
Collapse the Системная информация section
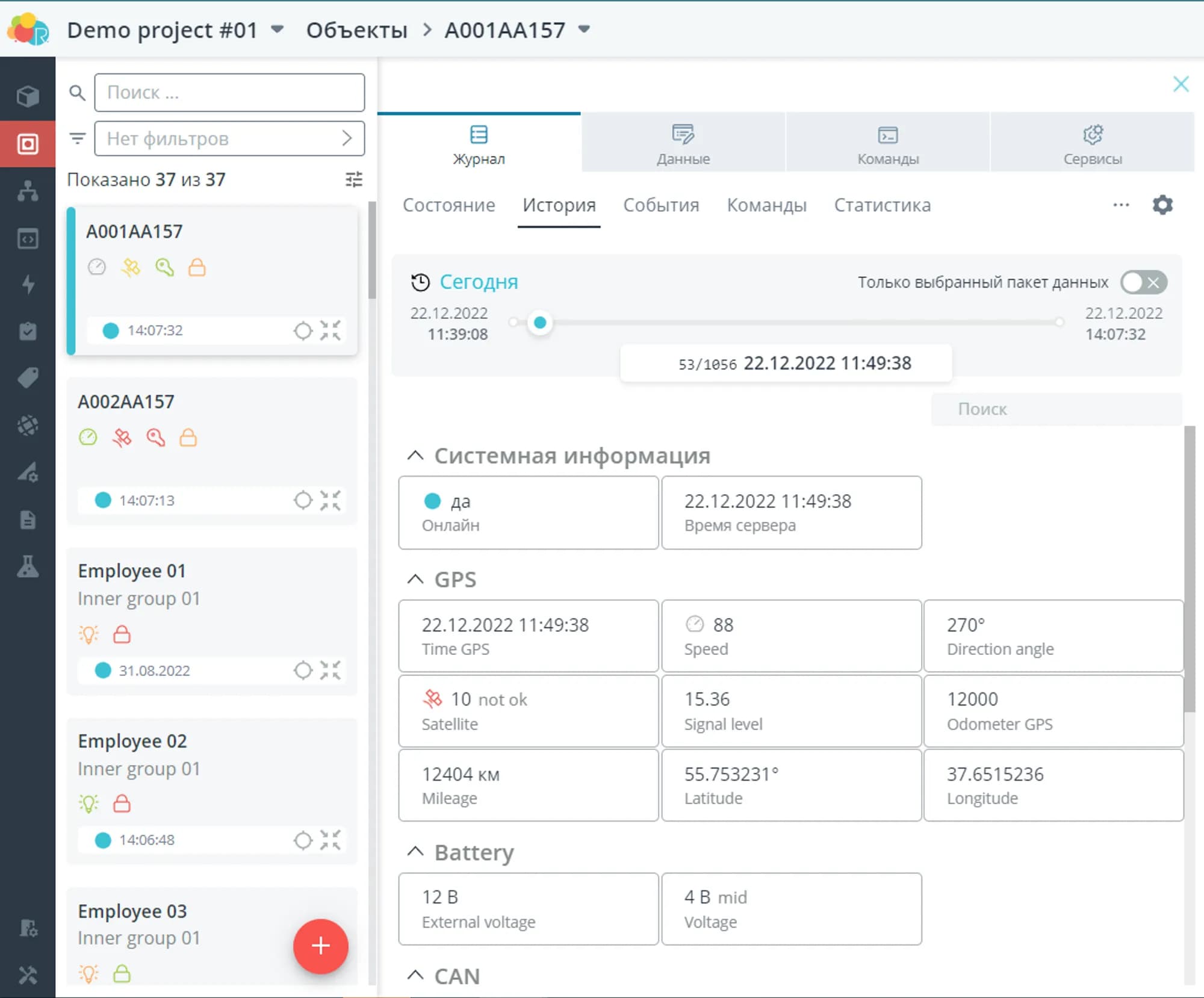[415, 456]
